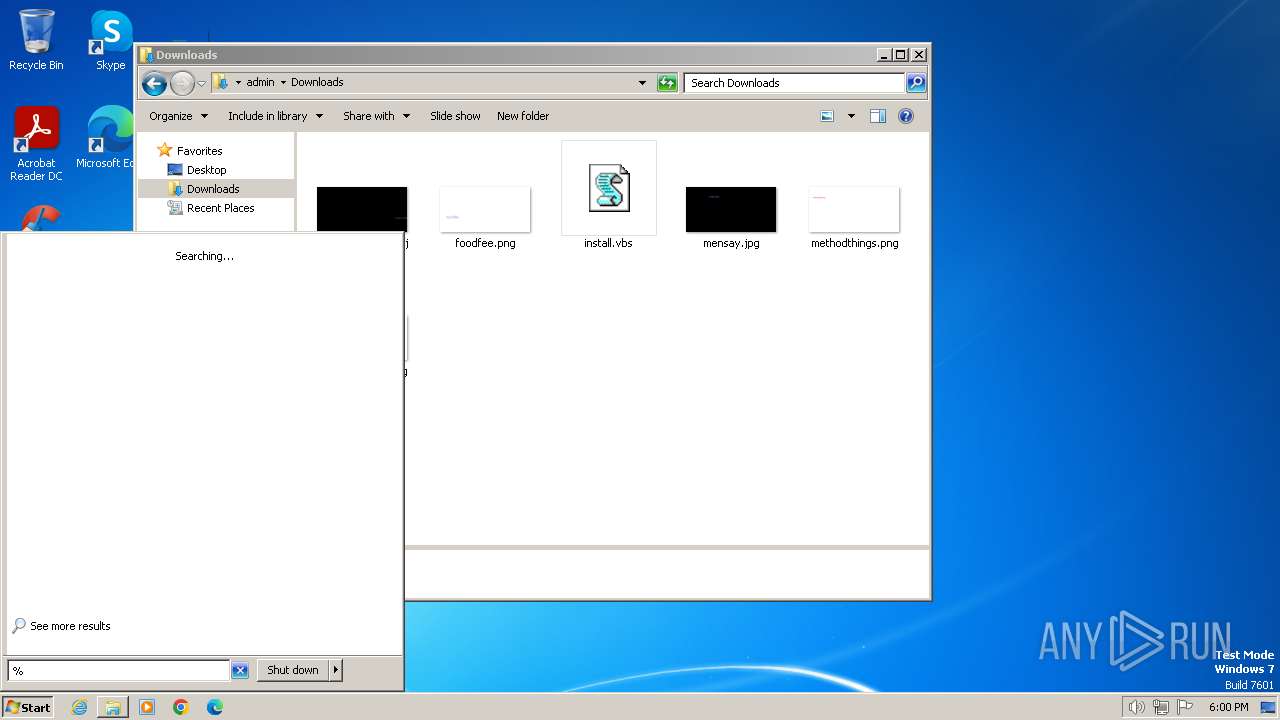Open Windows Media Player from taskbar
Screen dimensions: 1280x720
147,707
